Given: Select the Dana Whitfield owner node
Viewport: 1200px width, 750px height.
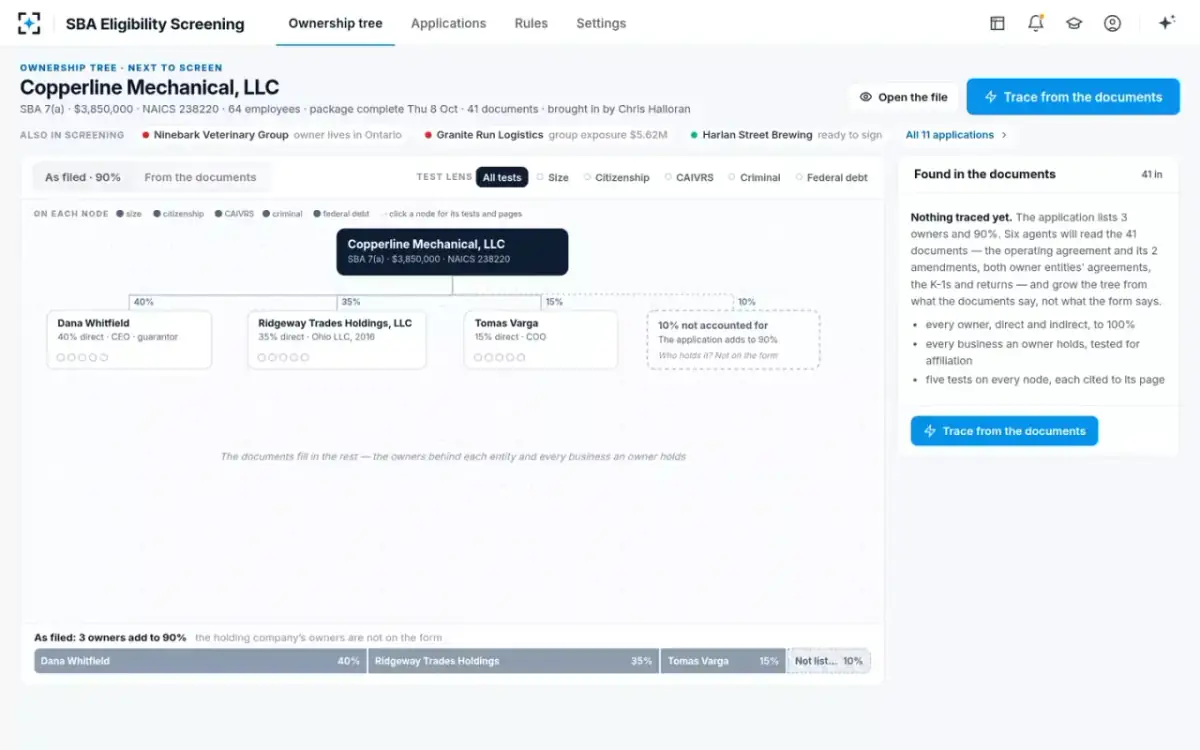Looking at the screenshot, I should click(x=129, y=339).
